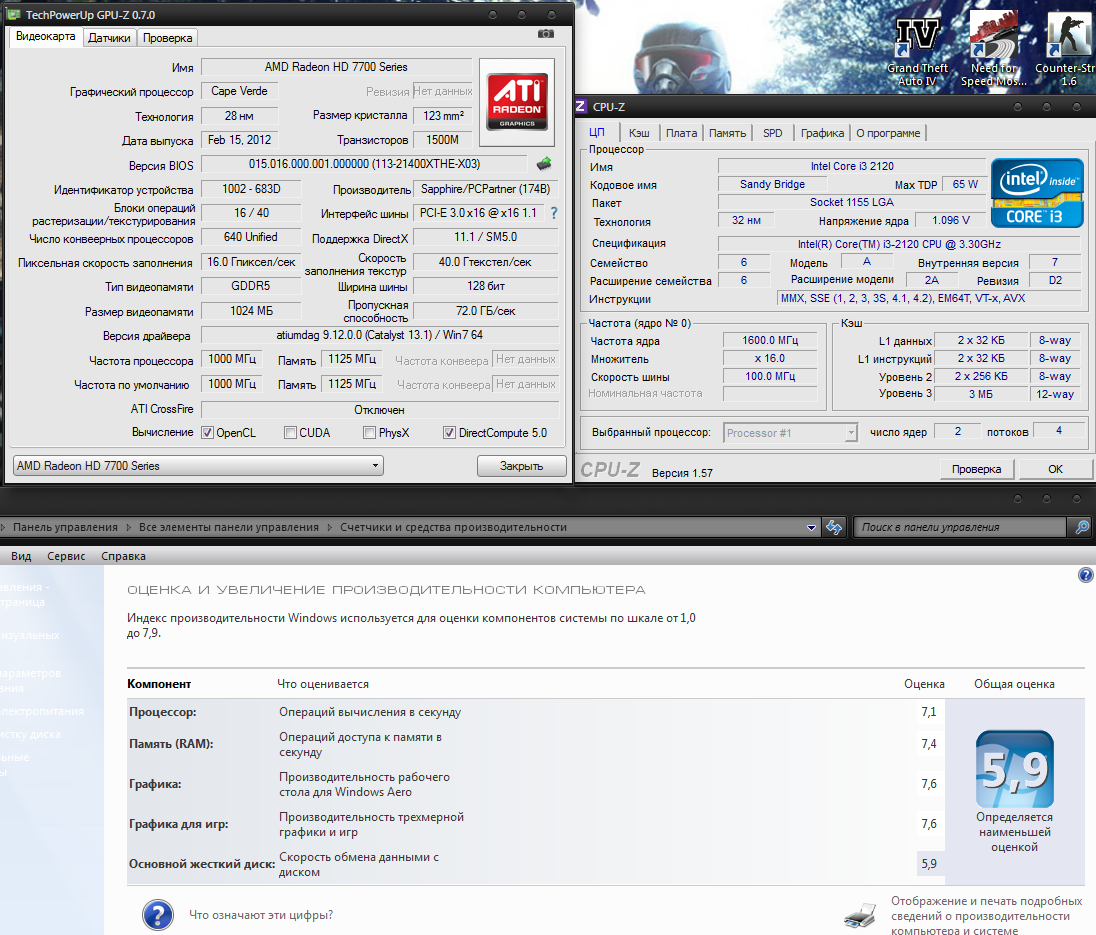The width and height of the screenshot is (1096, 935).
Task: Click the BIOS save chip icon
Action: pos(544,164)
